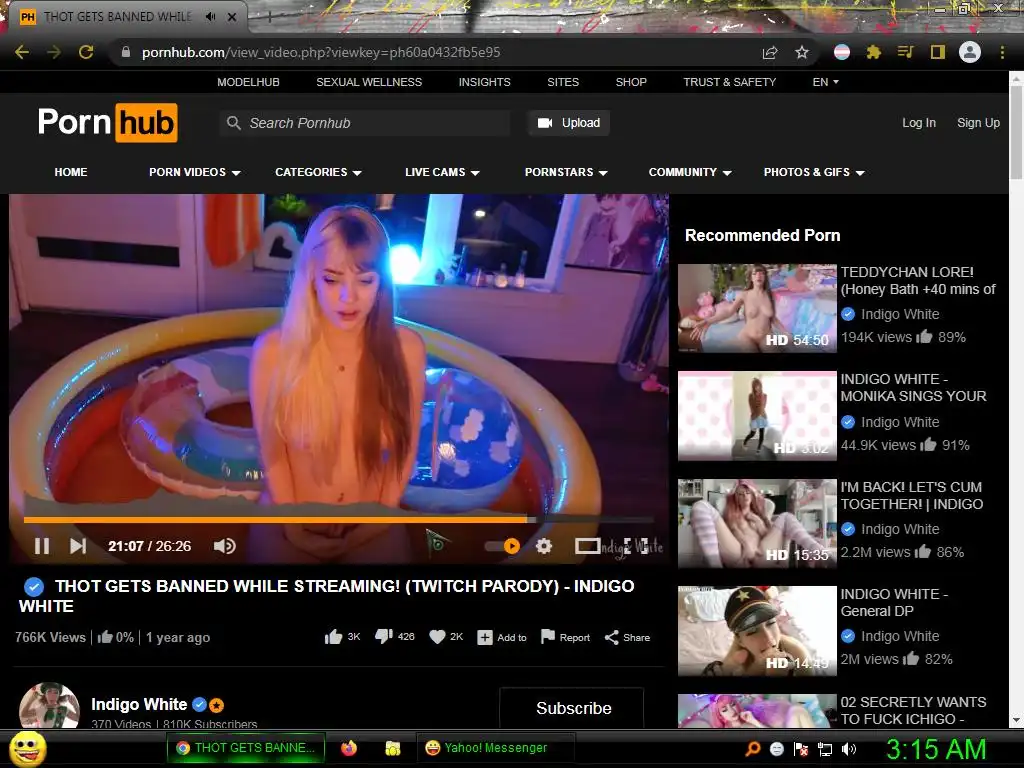Select the HOME nav item
The image size is (1024, 768).
tap(71, 172)
